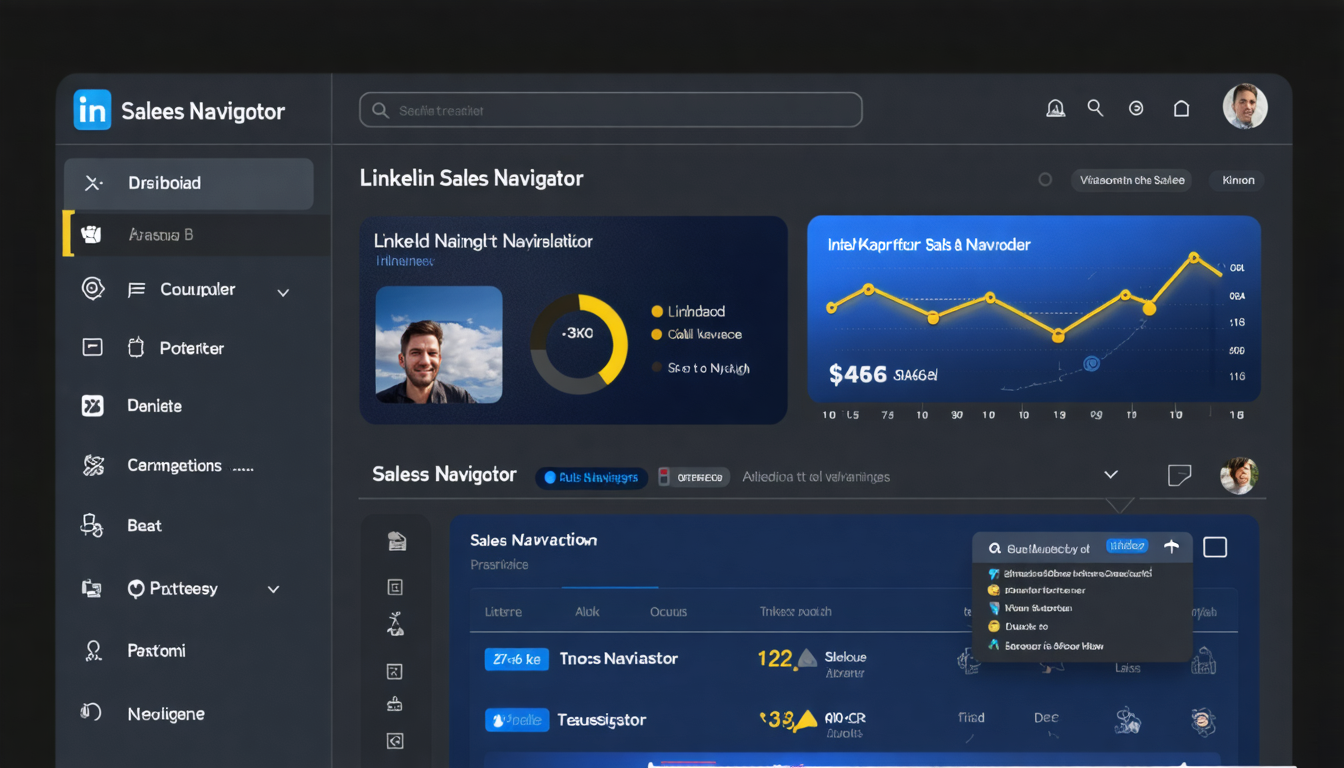Click the magnifier icon beside the bell
1344x768 pixels.
[1095, 108]
